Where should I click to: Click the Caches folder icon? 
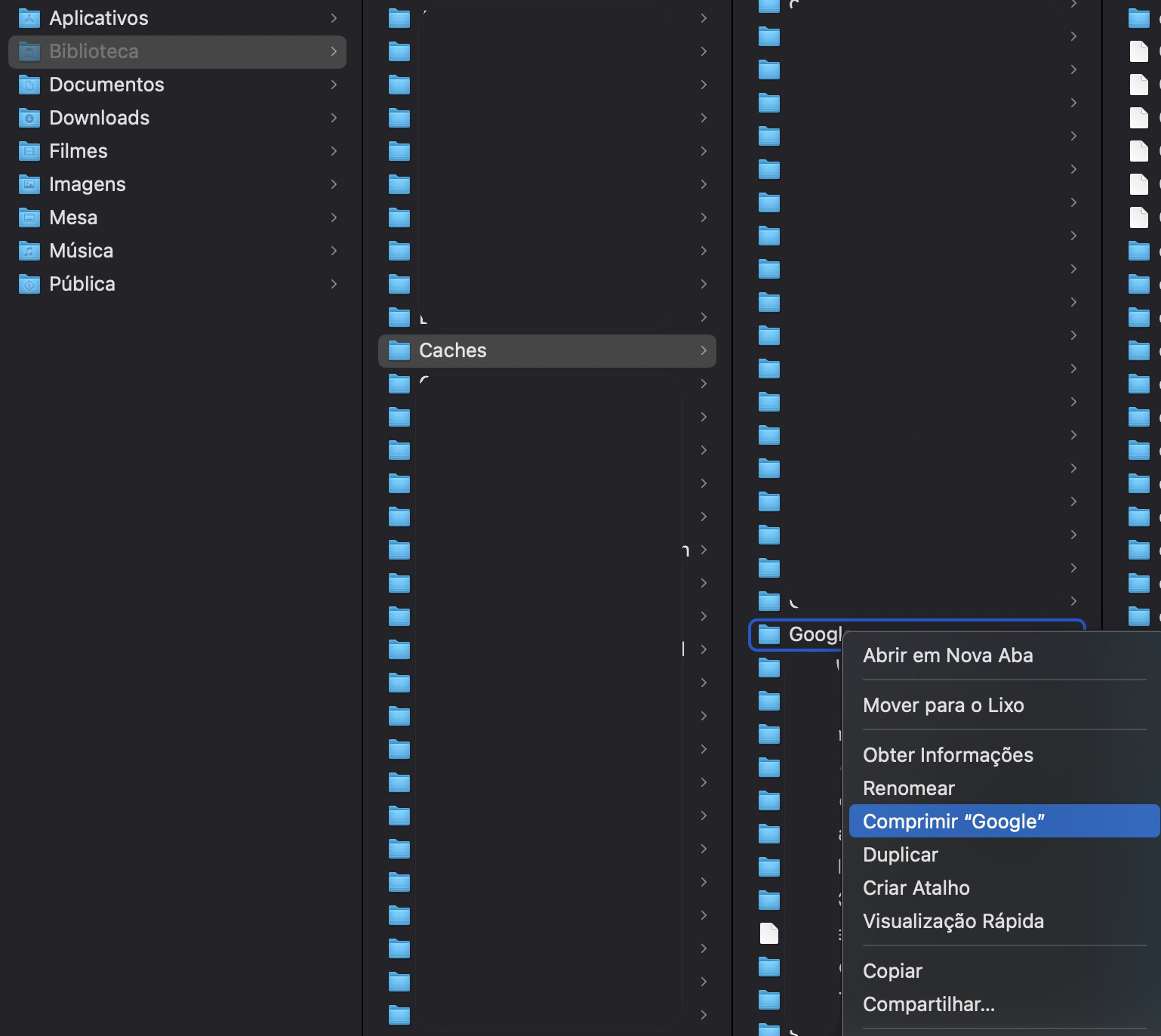coord(399,350)
